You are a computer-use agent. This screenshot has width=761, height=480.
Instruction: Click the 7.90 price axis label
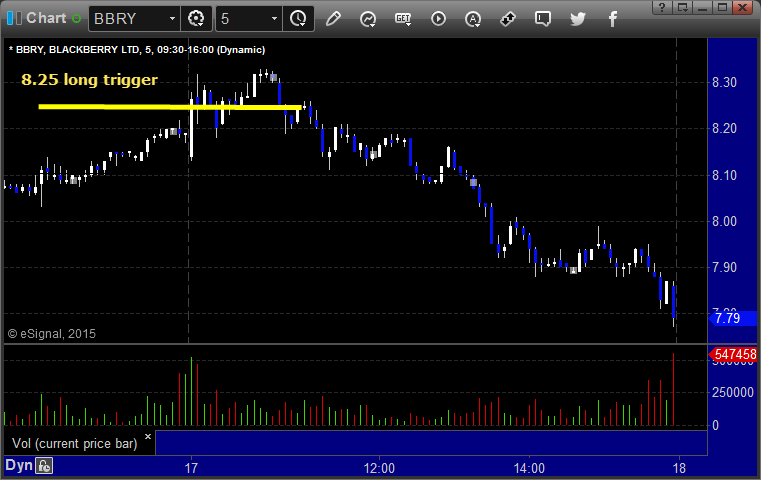(x=724, y=267)
